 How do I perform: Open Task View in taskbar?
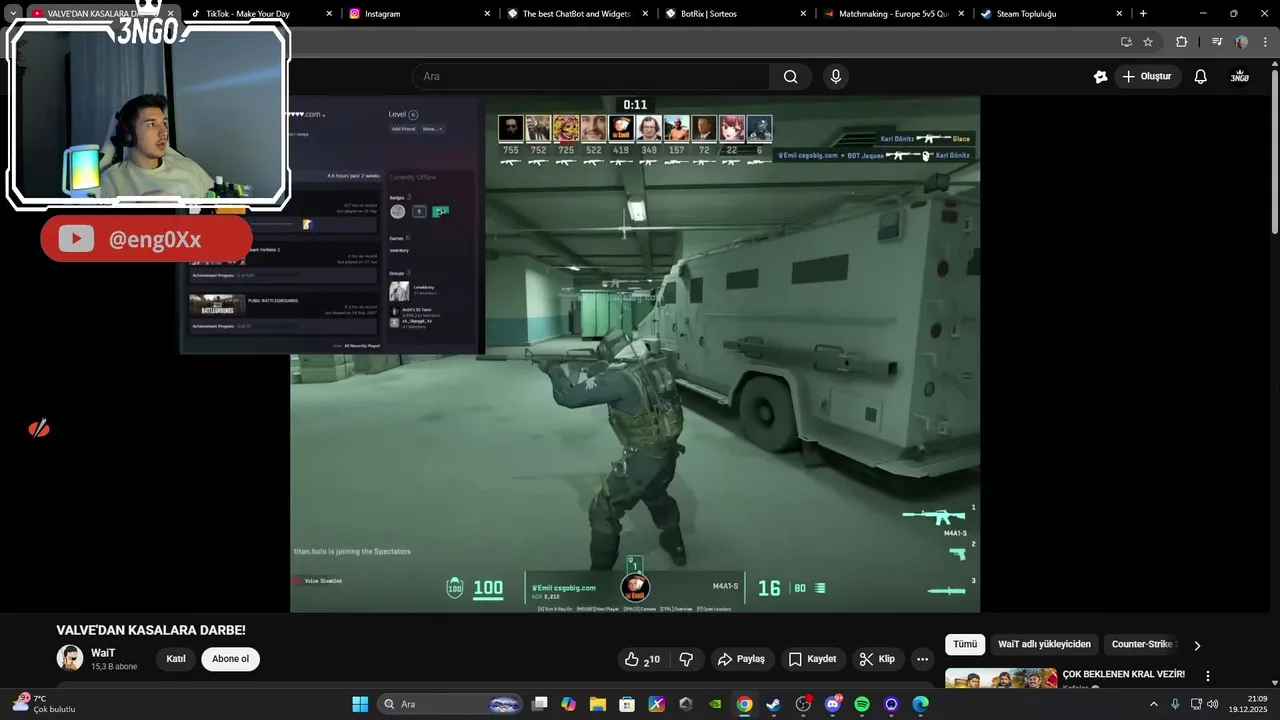pyautogui.click(x=540, y=704)
